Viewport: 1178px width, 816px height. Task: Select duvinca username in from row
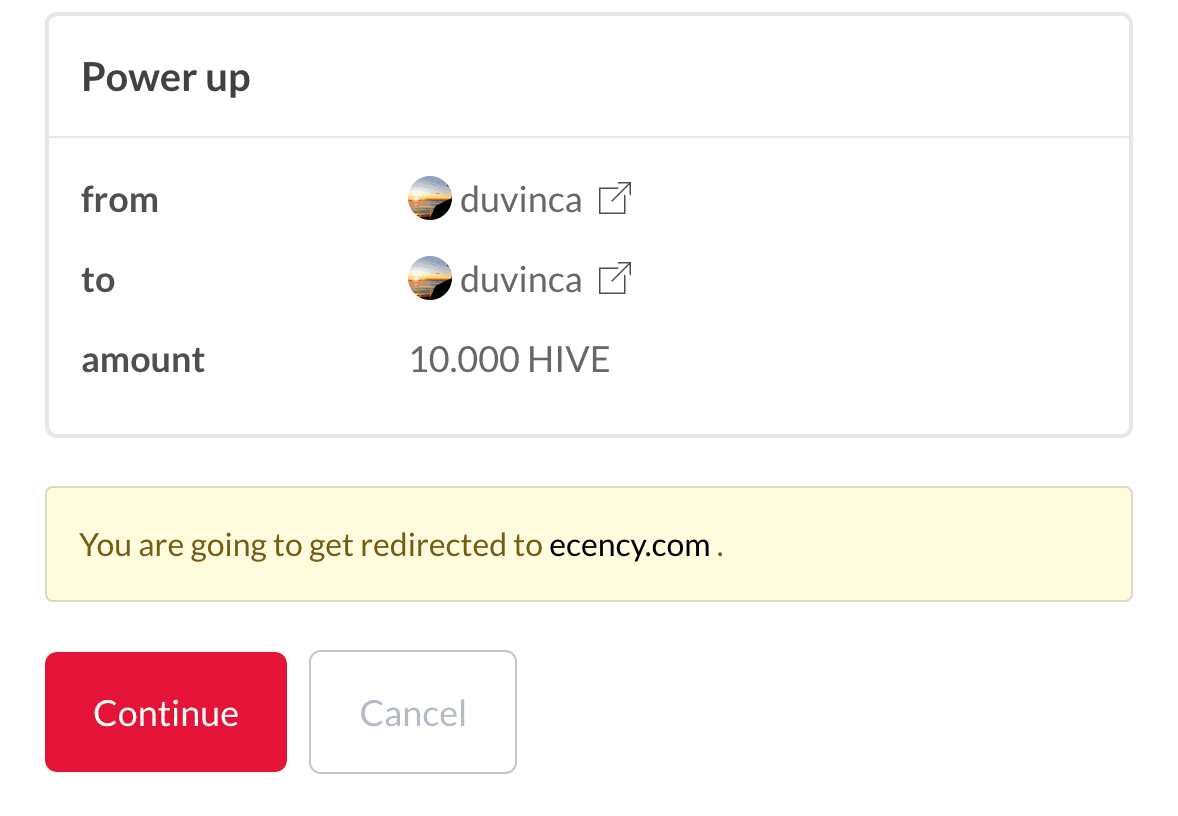[x=520, y=200]
